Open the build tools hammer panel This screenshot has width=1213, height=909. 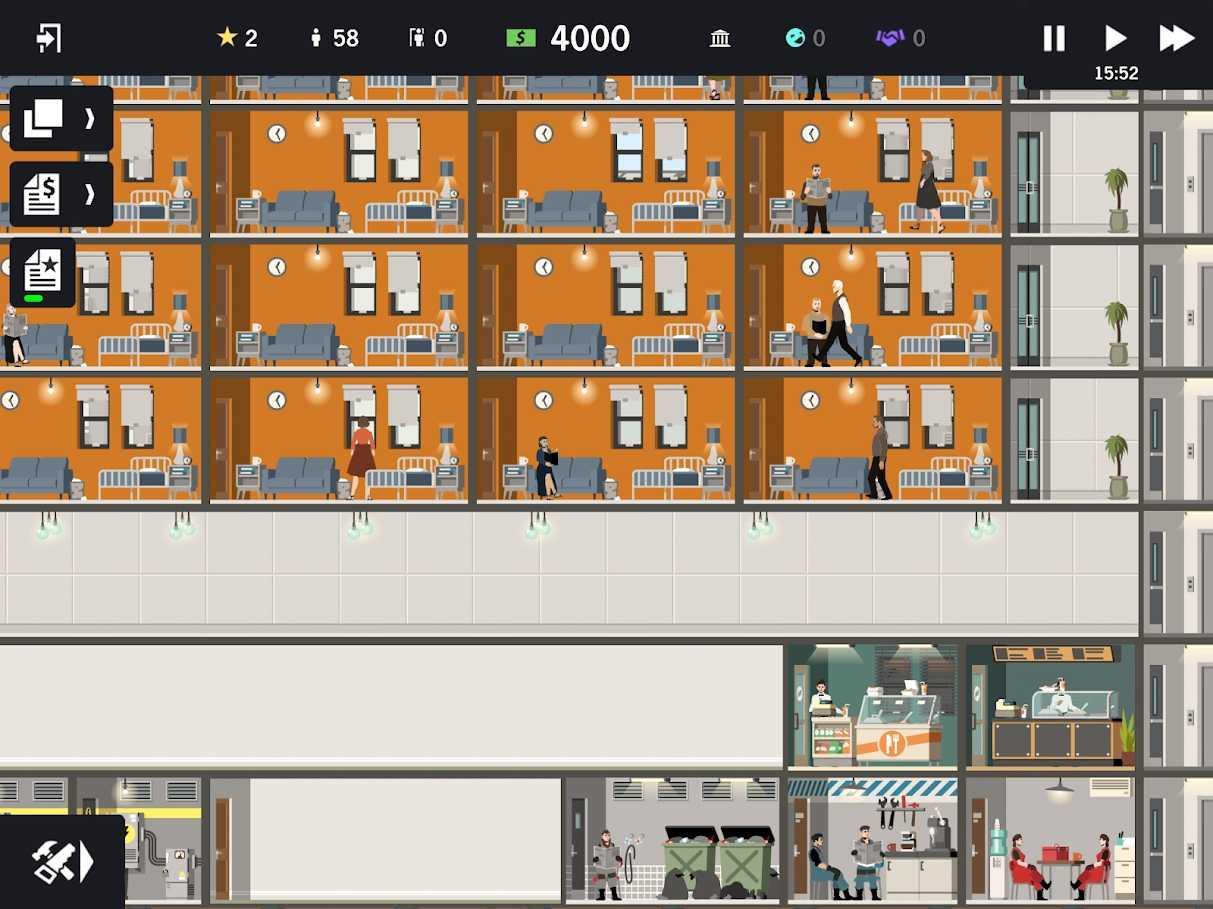(x=55, y=860)
